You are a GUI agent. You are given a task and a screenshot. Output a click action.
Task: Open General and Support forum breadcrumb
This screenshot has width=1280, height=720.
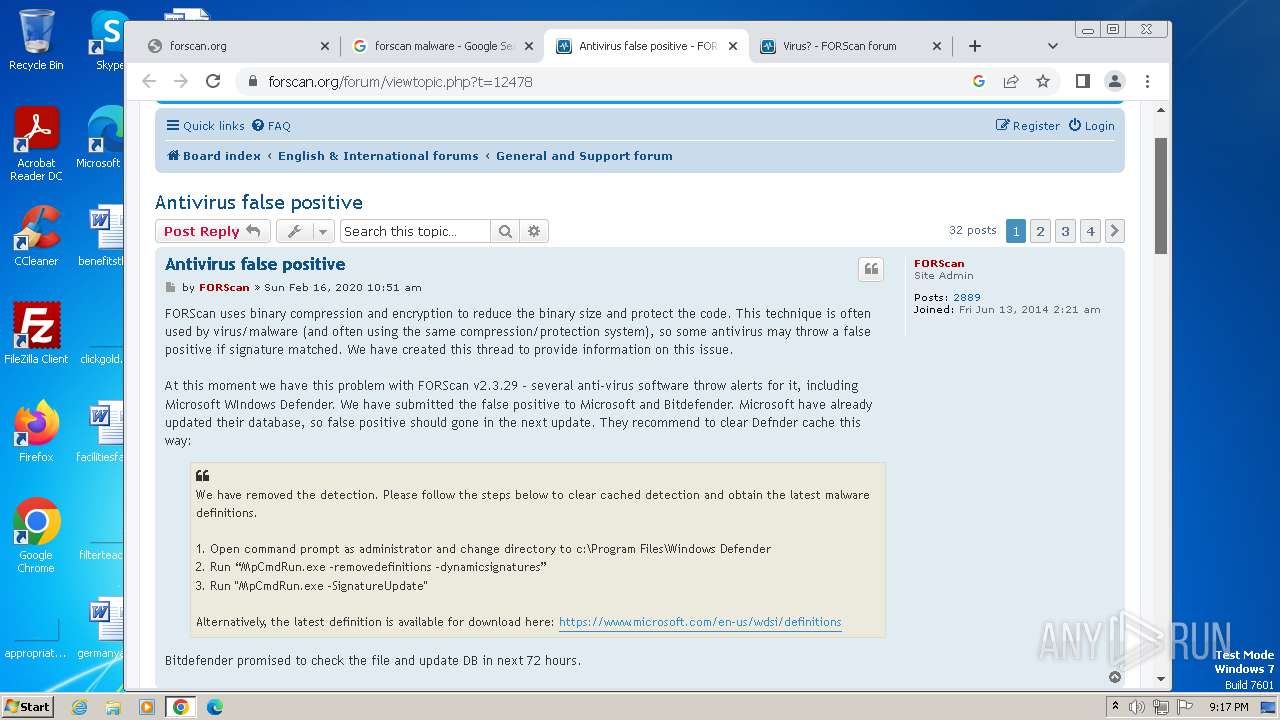[584, 156]
